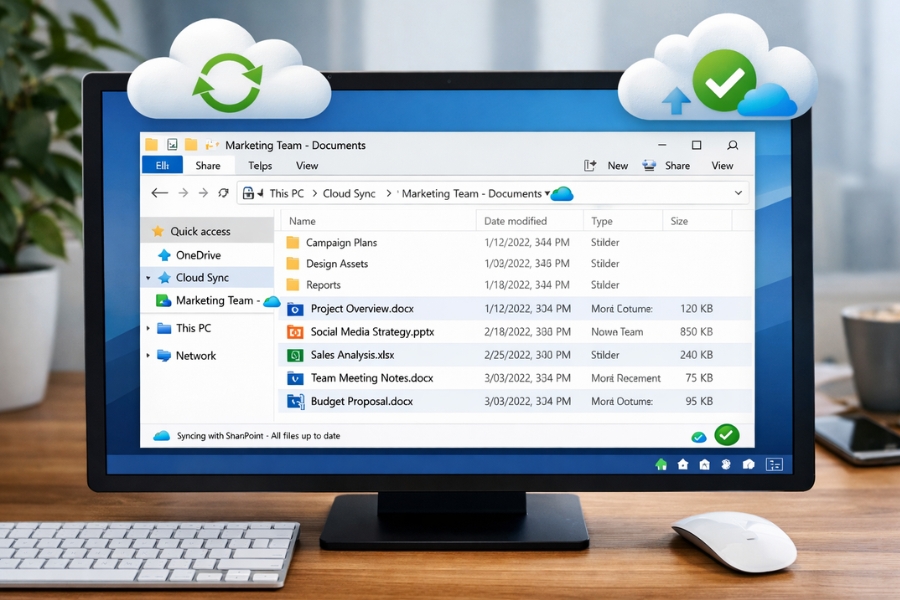Click the Share icon on the toolbar
Image resolution: width=900 pixels, height=600 pixels.
pos(651,165)
